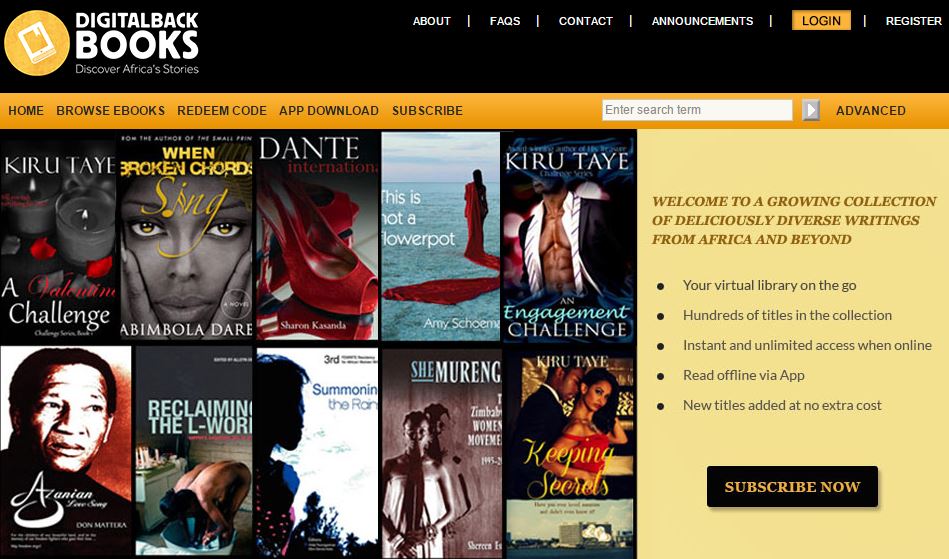View Announcements
The image size is (949, 559).
pyautogui.click(x=702, y=21)
